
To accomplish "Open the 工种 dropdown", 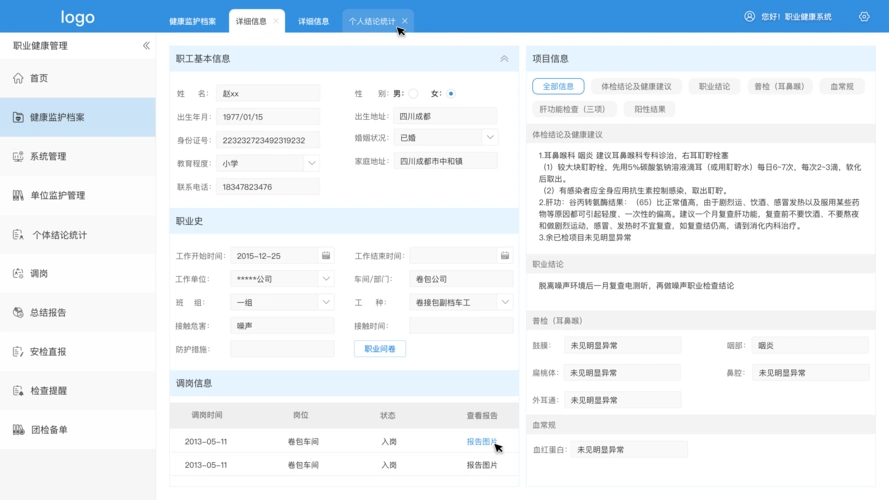I will tap(505, 302).
